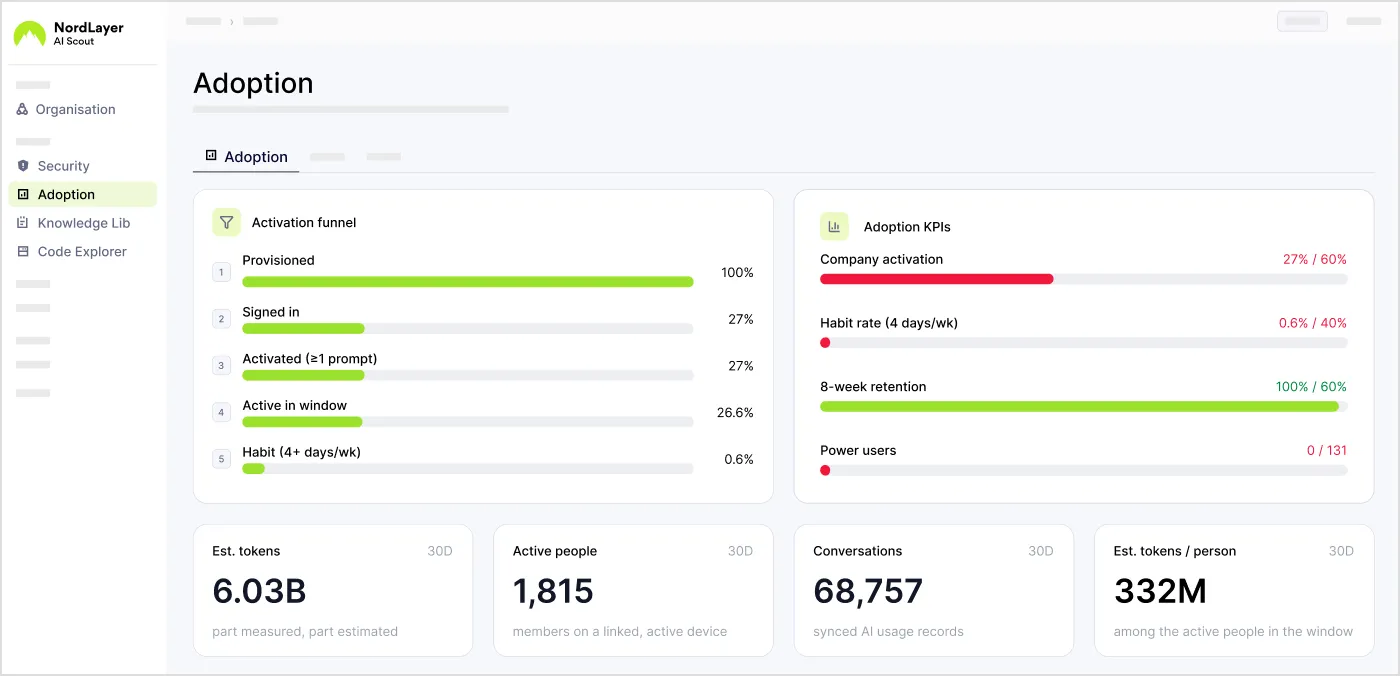Image resolution: width=1400 pixels, height=676 pixels.
Task: Click the Adoption page heading
Action: (x=253, y=83)
